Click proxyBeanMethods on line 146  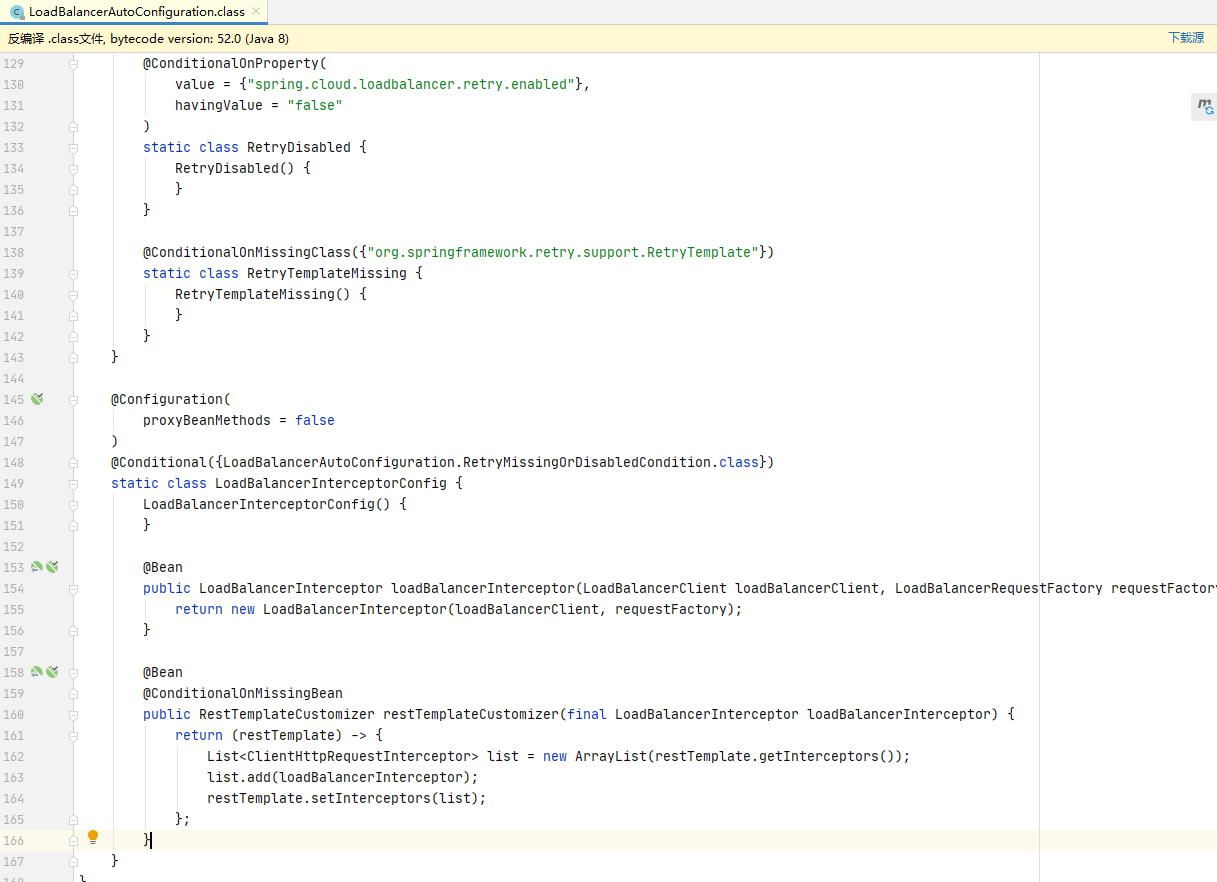click(207, 420)
